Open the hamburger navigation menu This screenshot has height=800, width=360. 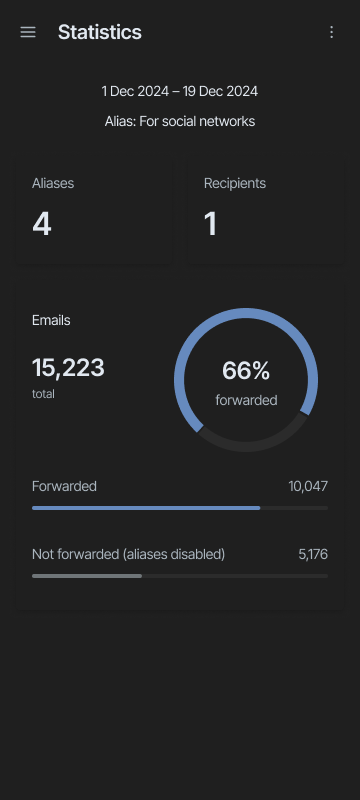[28, 32]
